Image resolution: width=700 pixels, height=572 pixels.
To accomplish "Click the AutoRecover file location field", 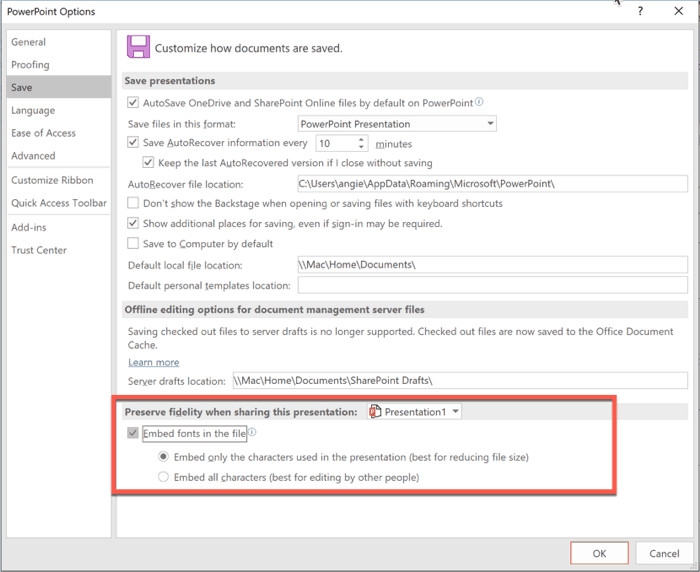I will [492, 184].
